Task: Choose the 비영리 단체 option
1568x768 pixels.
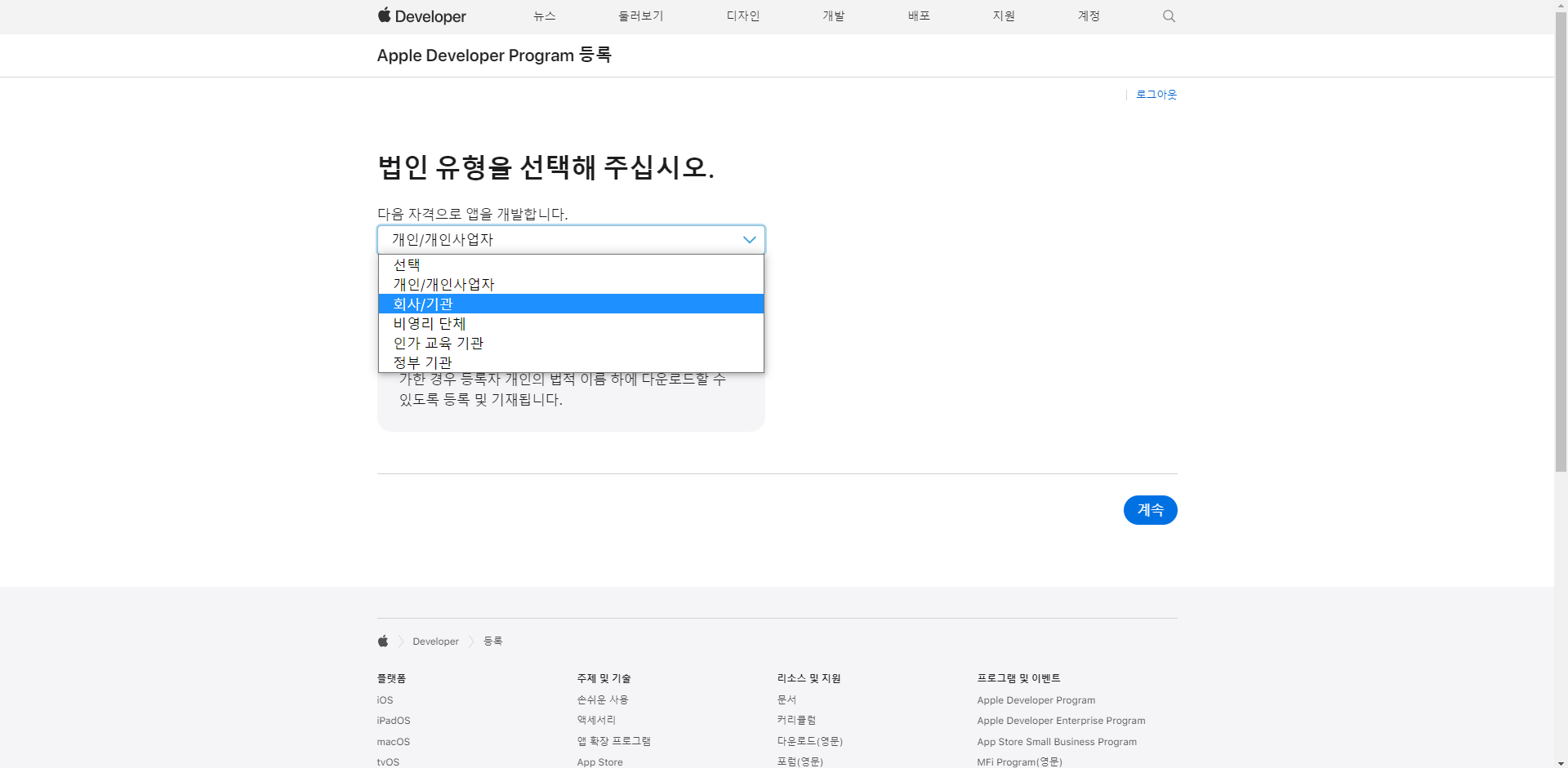Action: click(x=571, y=323)
